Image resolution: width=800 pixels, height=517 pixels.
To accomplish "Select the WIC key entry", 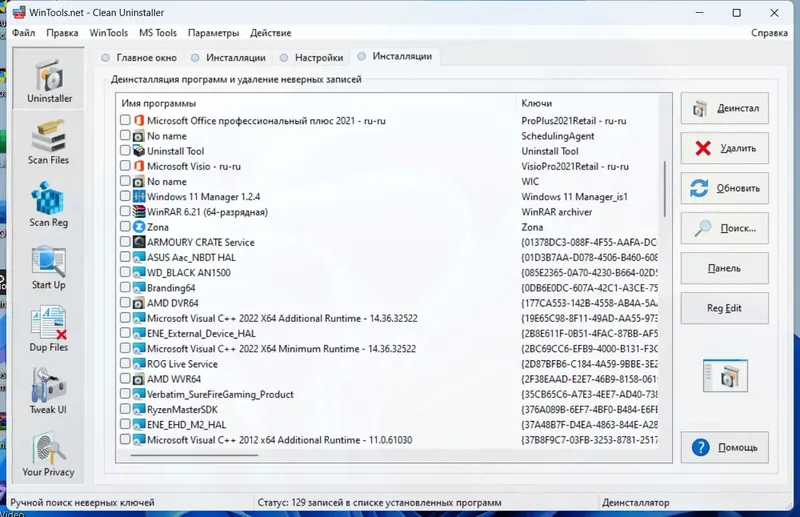I will click(x=530, y=181).
